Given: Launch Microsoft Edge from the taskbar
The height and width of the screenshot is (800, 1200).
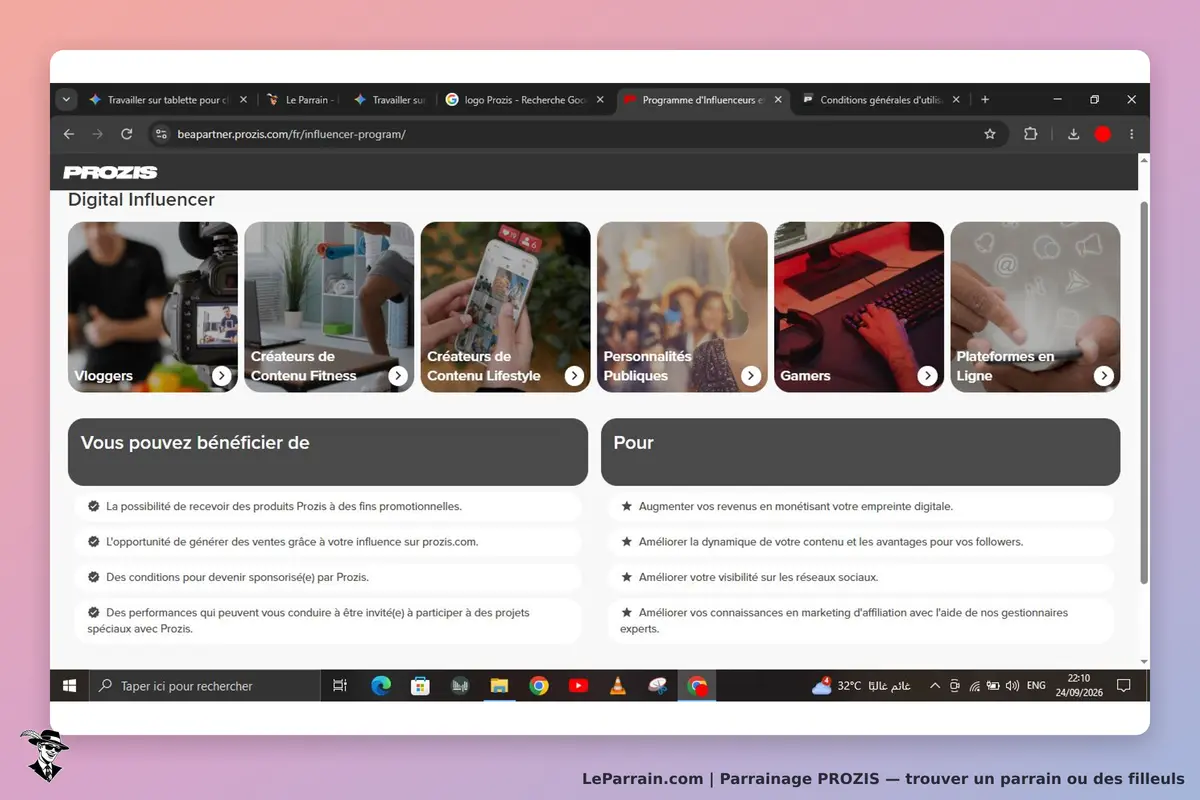Looking at the screenshot, I should pos(381,686).
